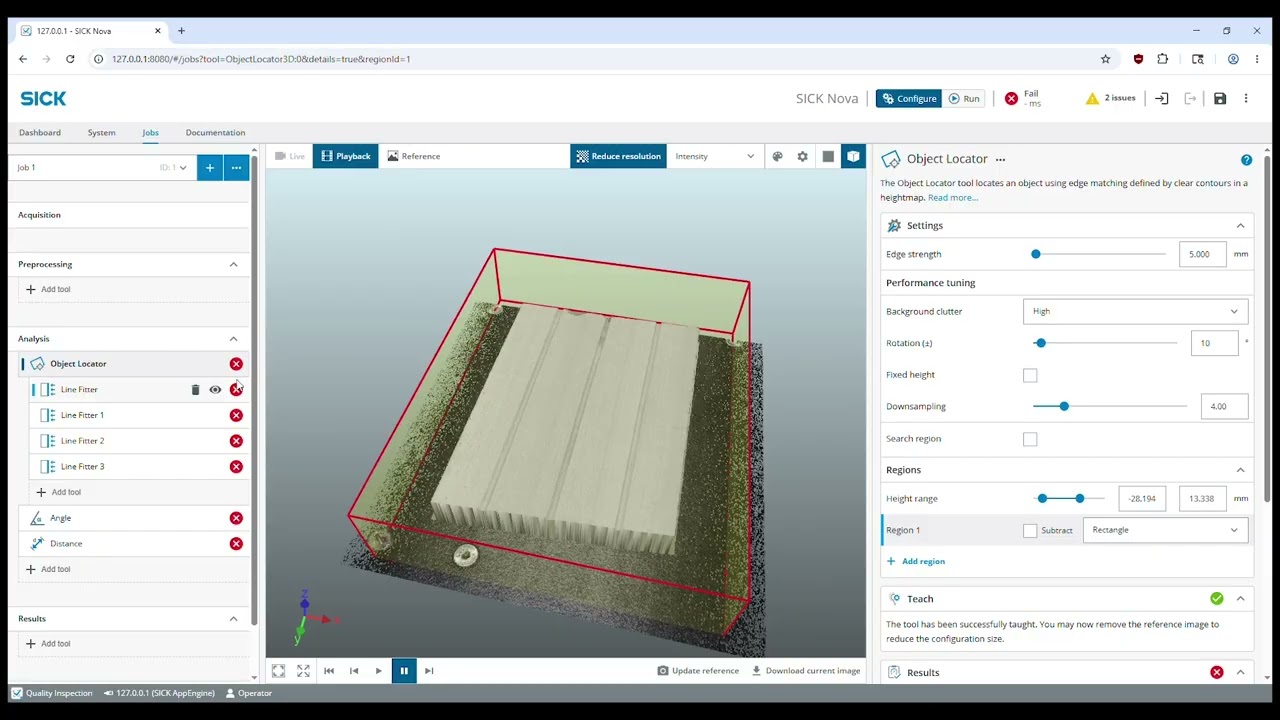Enable the Fixed height checkbox

[1030, 375]
